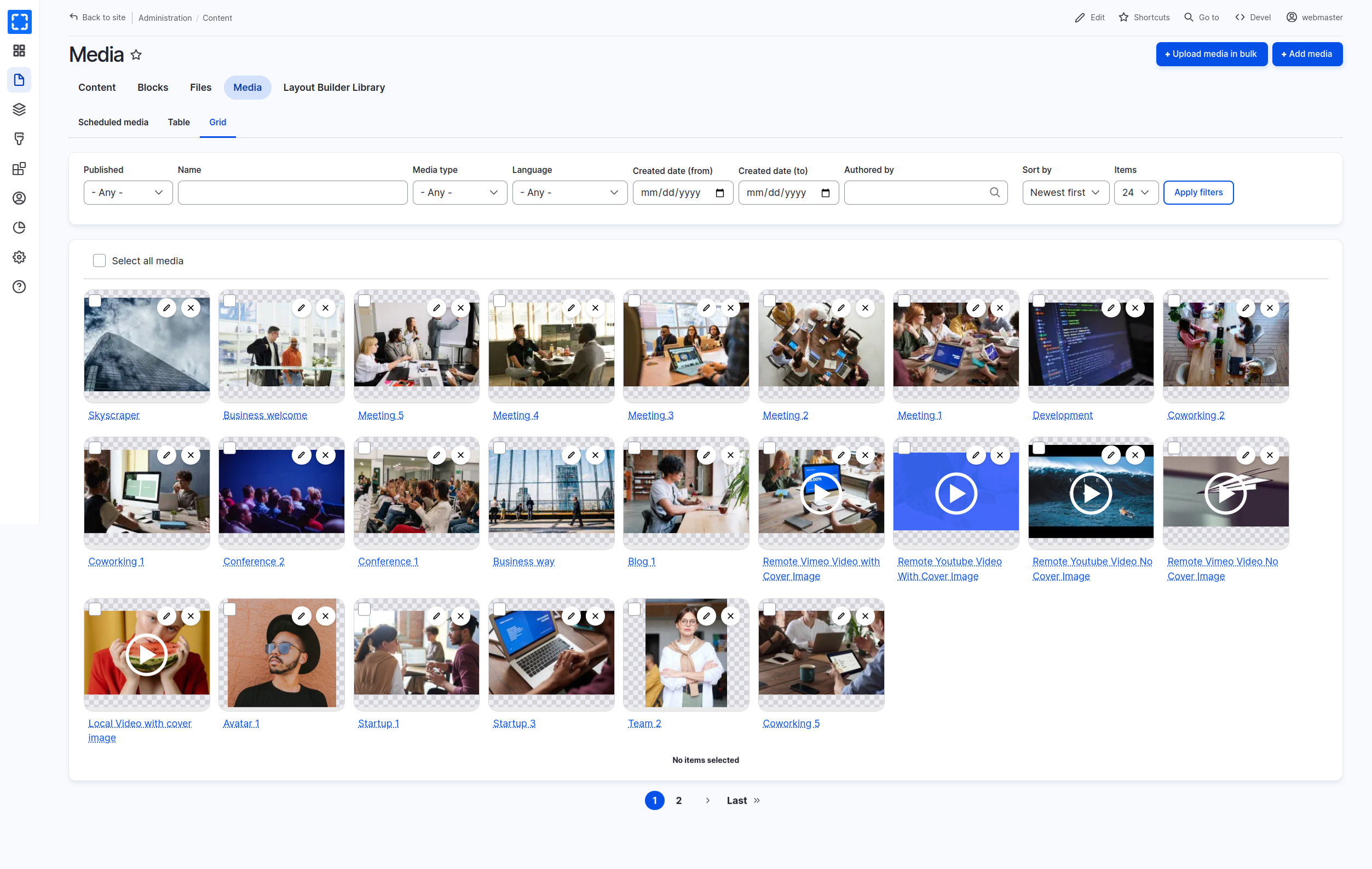Click the Apply filters button

tap(1198, 193)
